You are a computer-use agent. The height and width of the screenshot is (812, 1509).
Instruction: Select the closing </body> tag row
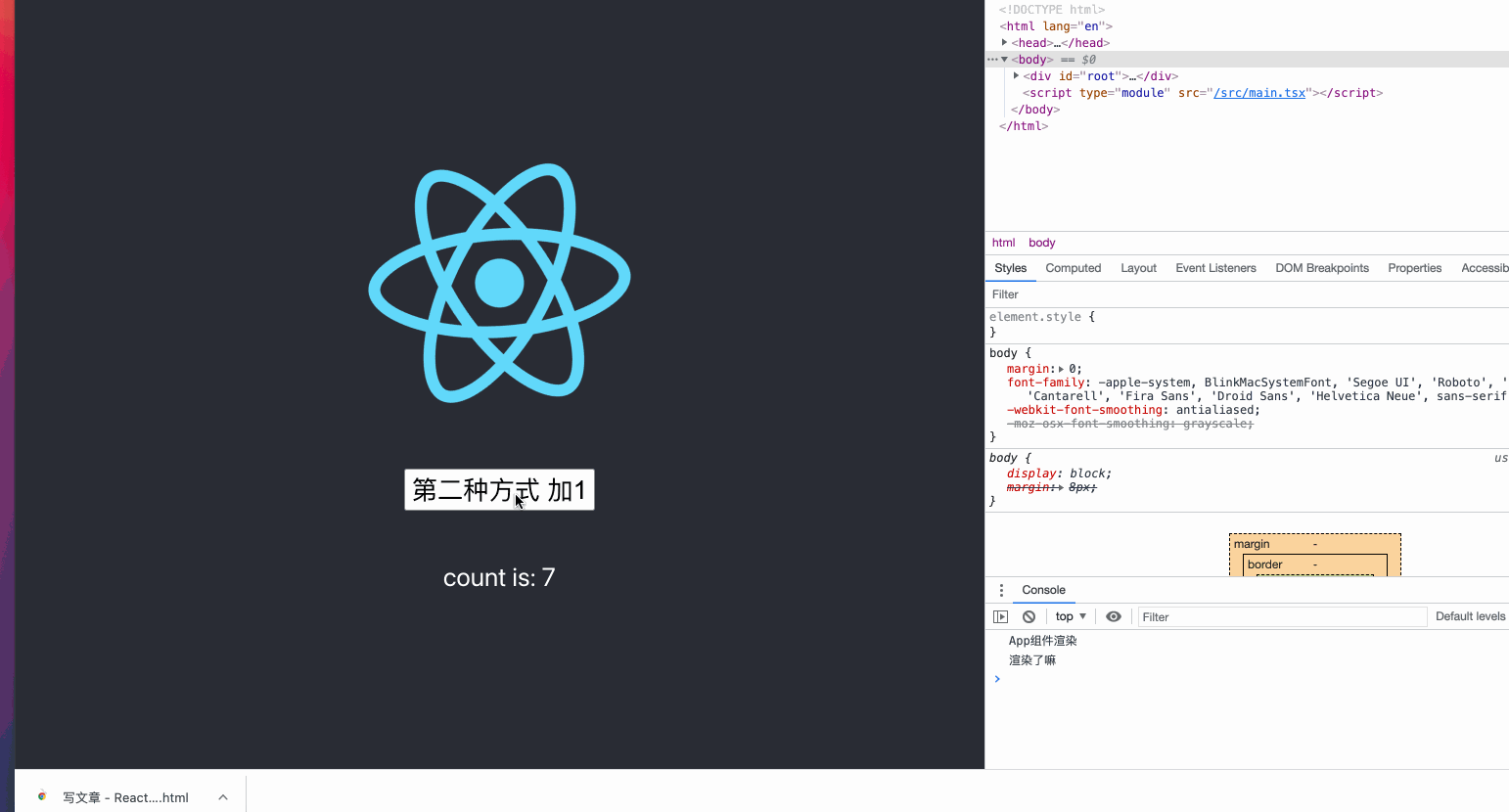click(1035, 110)
